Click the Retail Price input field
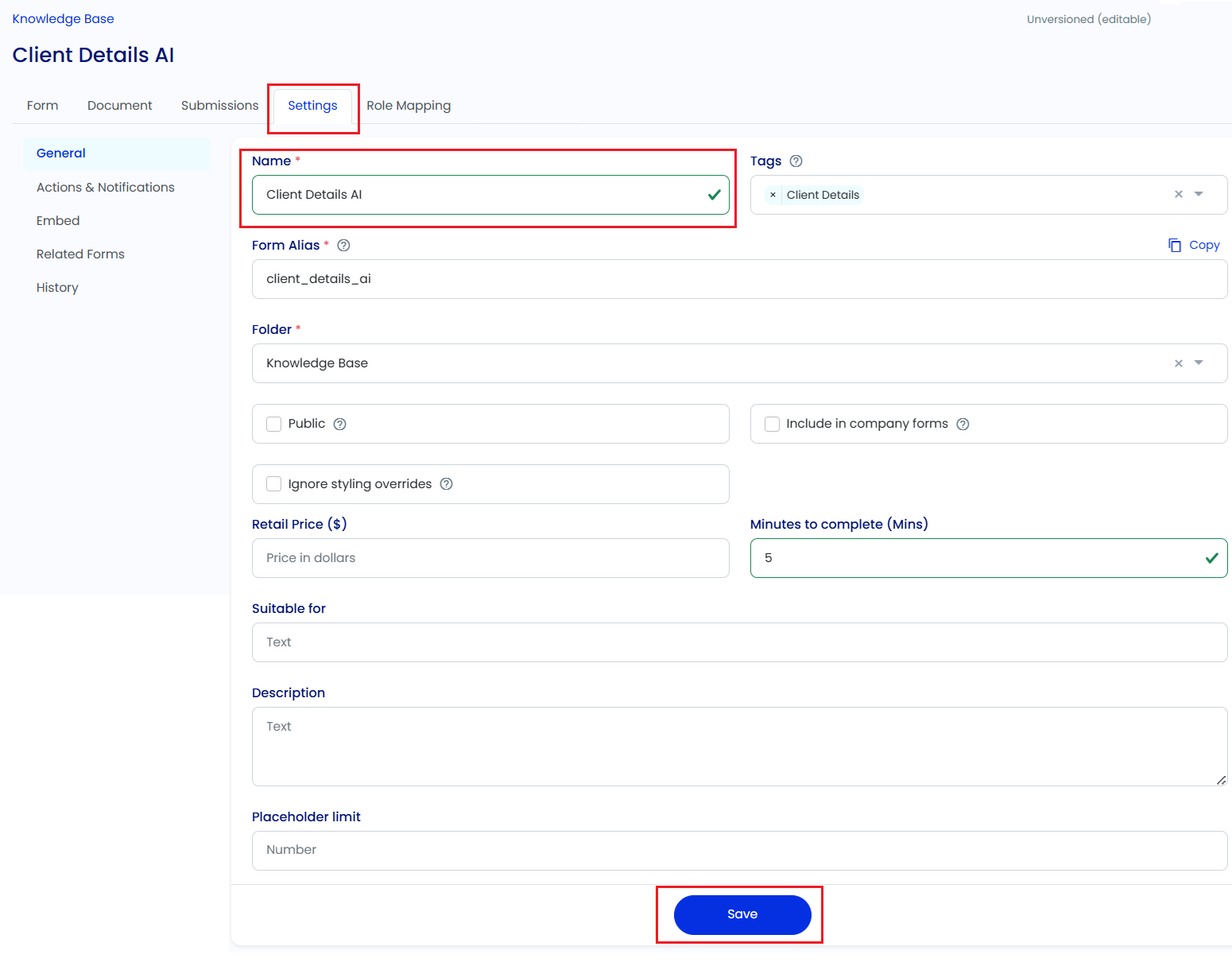Image resolution: width=1232 pixels, height=962 pixels. 490,558
